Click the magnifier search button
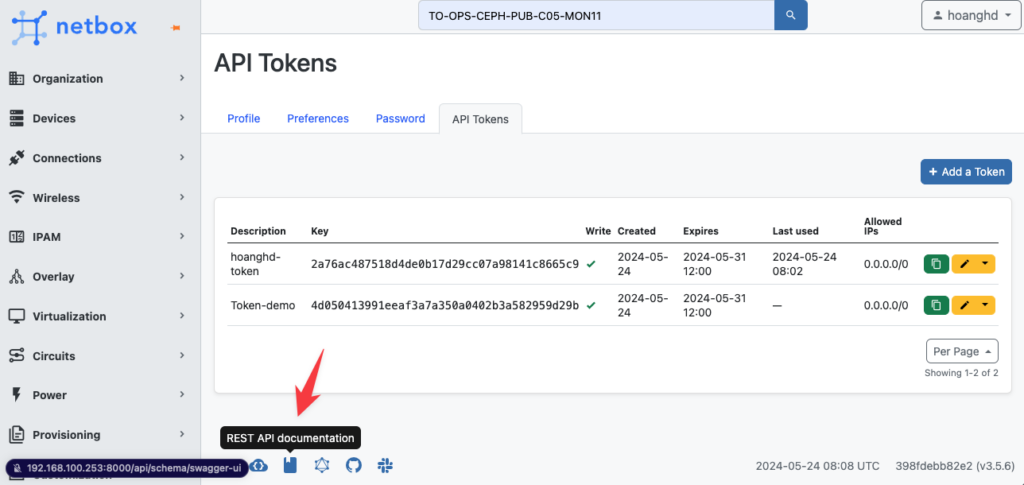 pos(791,15)
